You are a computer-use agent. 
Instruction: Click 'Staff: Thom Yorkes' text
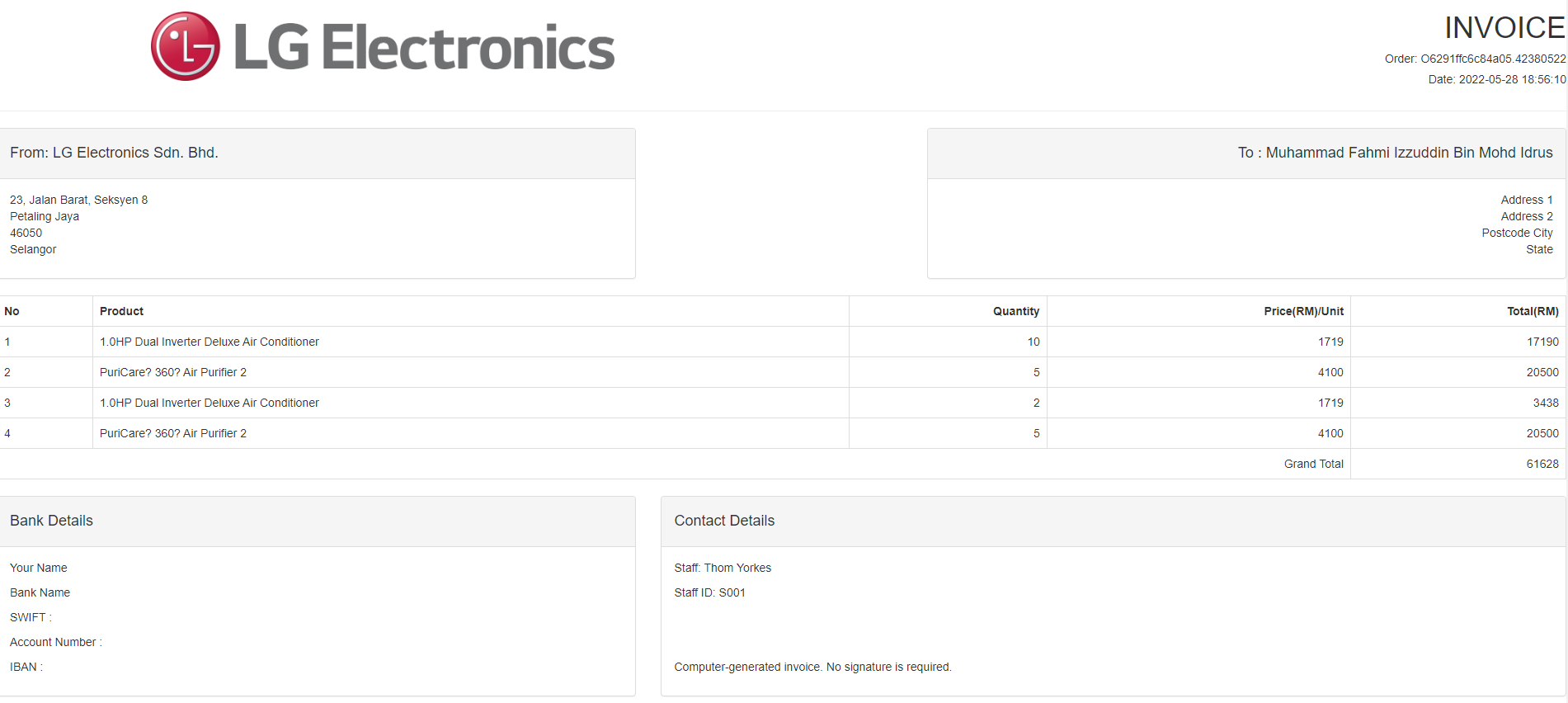pyautogui.click(x=723, y=568)
